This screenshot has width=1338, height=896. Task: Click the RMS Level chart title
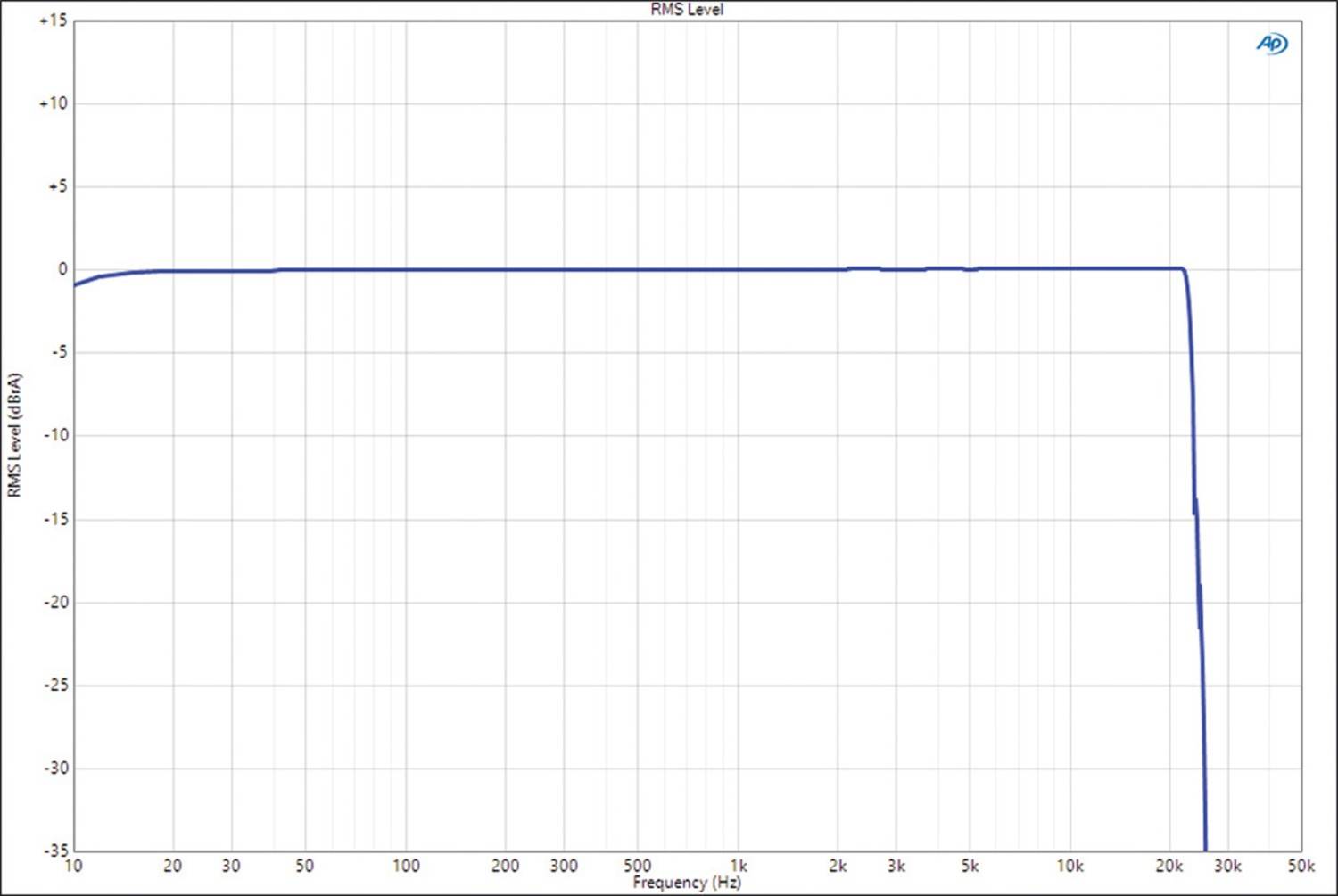[x=687, y=9]
